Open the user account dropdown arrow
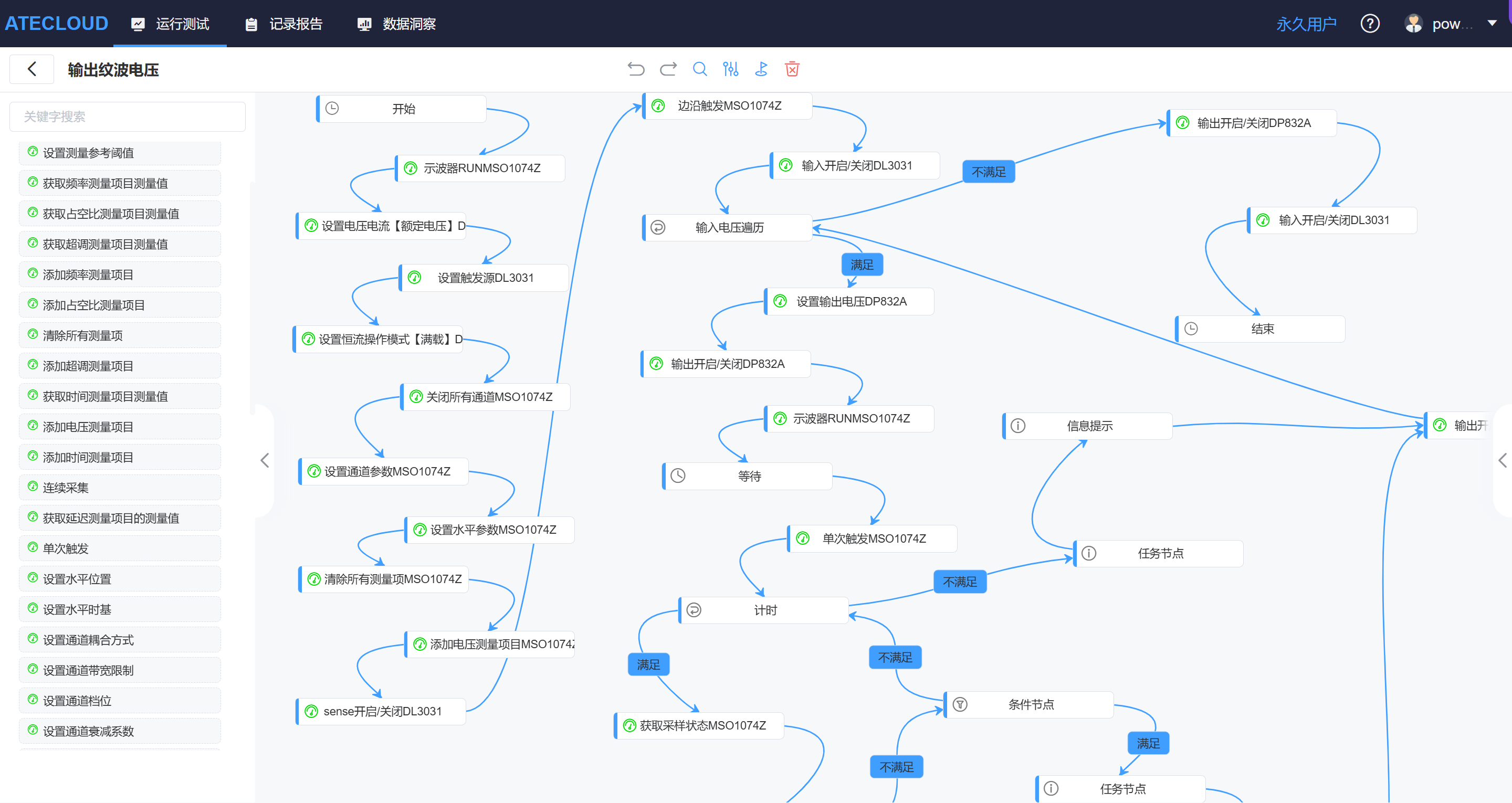Viewport: 1512px width, 803px height. (1492, 23)
